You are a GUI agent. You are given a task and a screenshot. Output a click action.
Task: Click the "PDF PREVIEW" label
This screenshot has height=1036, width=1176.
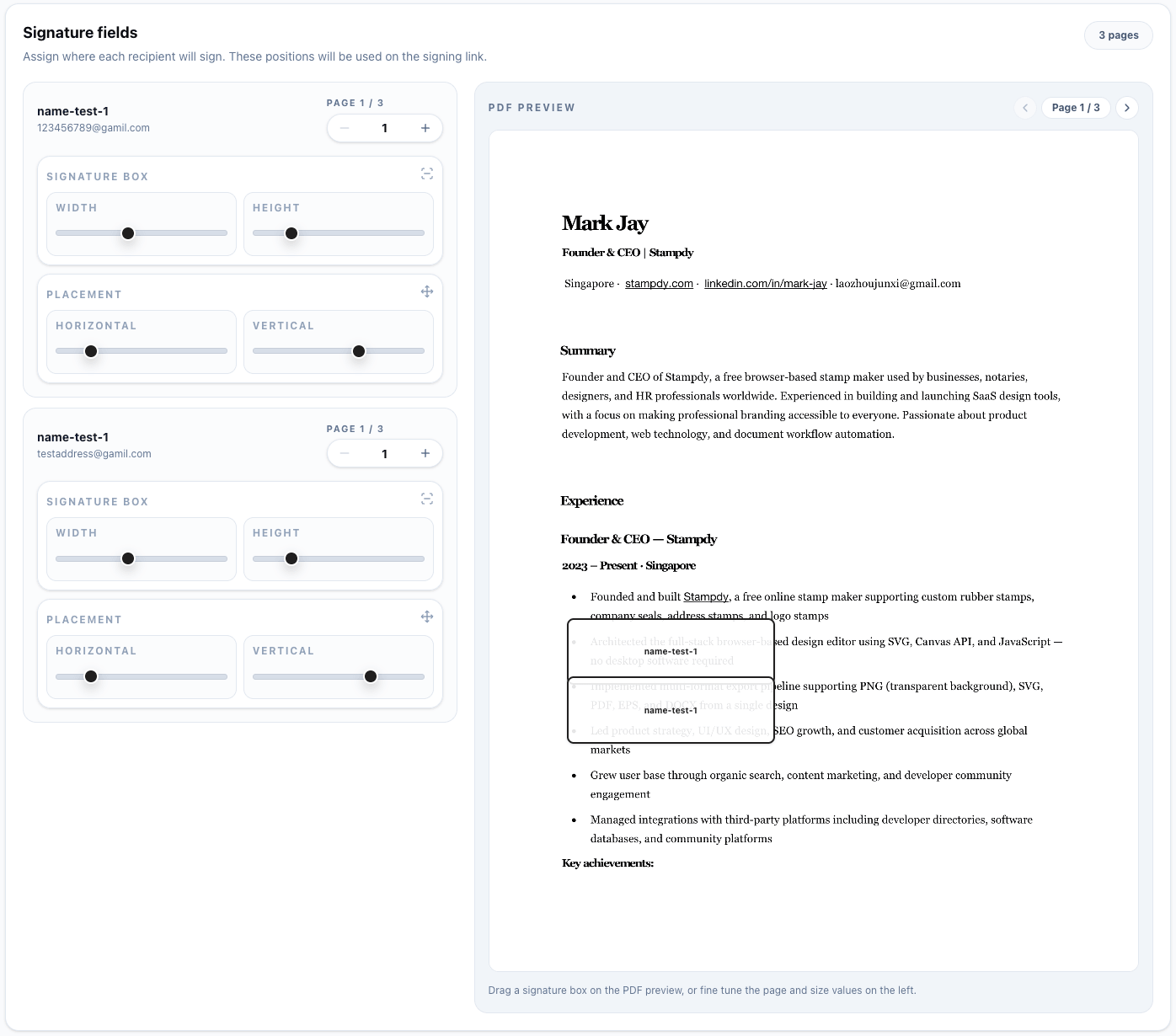coord(532,108)
